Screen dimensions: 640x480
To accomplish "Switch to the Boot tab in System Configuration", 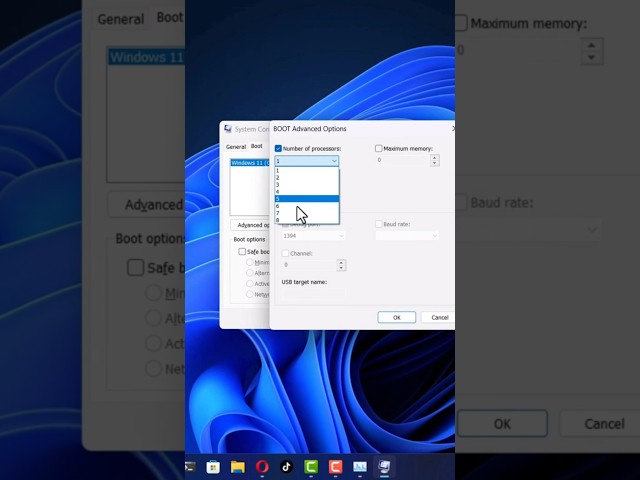I will click(x=257, y=146).
